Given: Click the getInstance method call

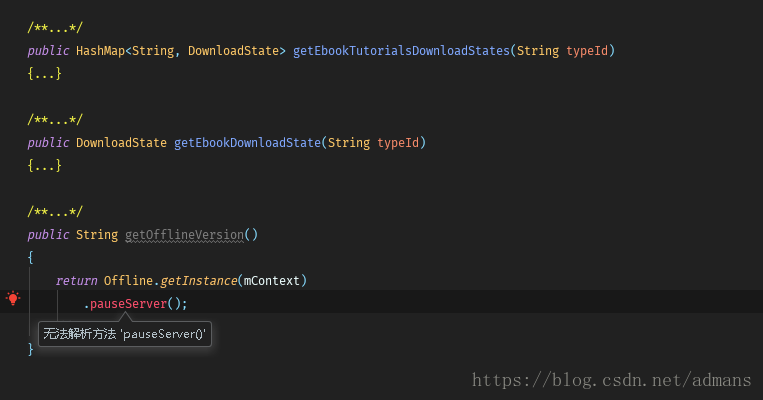Looking at the screenshot, I should pos(199,281).
